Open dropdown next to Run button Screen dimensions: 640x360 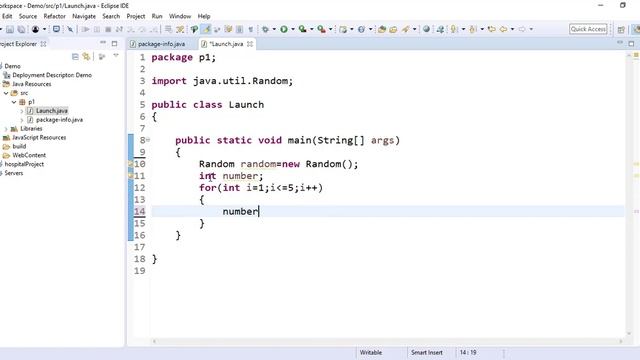tap(293, 29)
